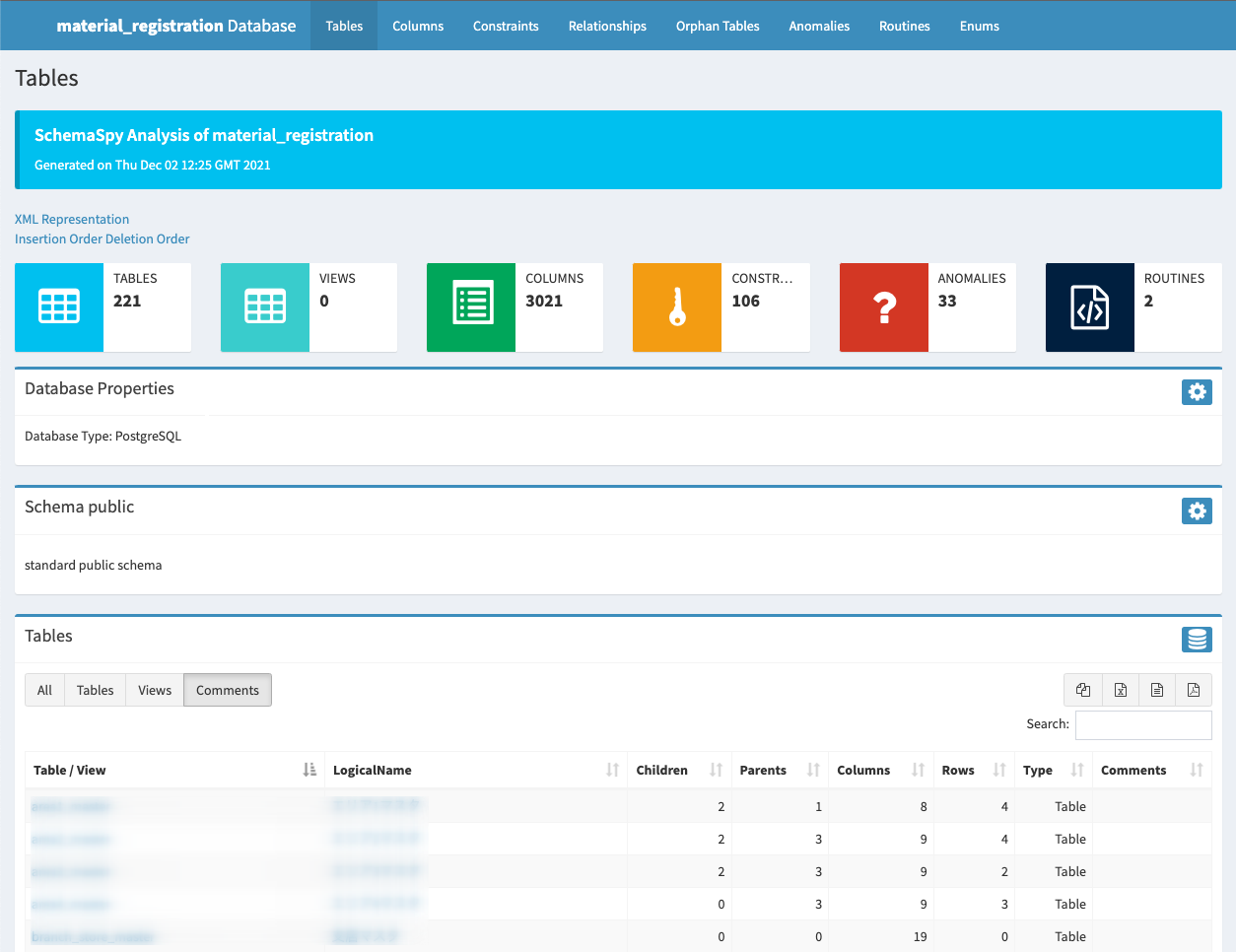Sort by the LogicalName column header
This screenshot has height=952, width=1236.
click(373, 770)
